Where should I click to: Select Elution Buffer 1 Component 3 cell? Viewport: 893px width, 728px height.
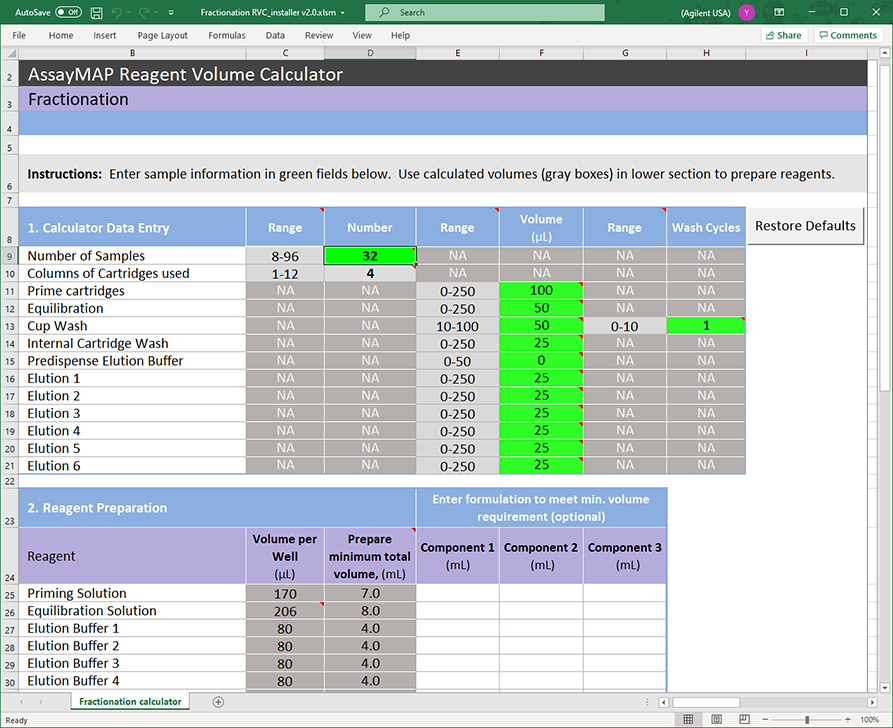(625, 628)
